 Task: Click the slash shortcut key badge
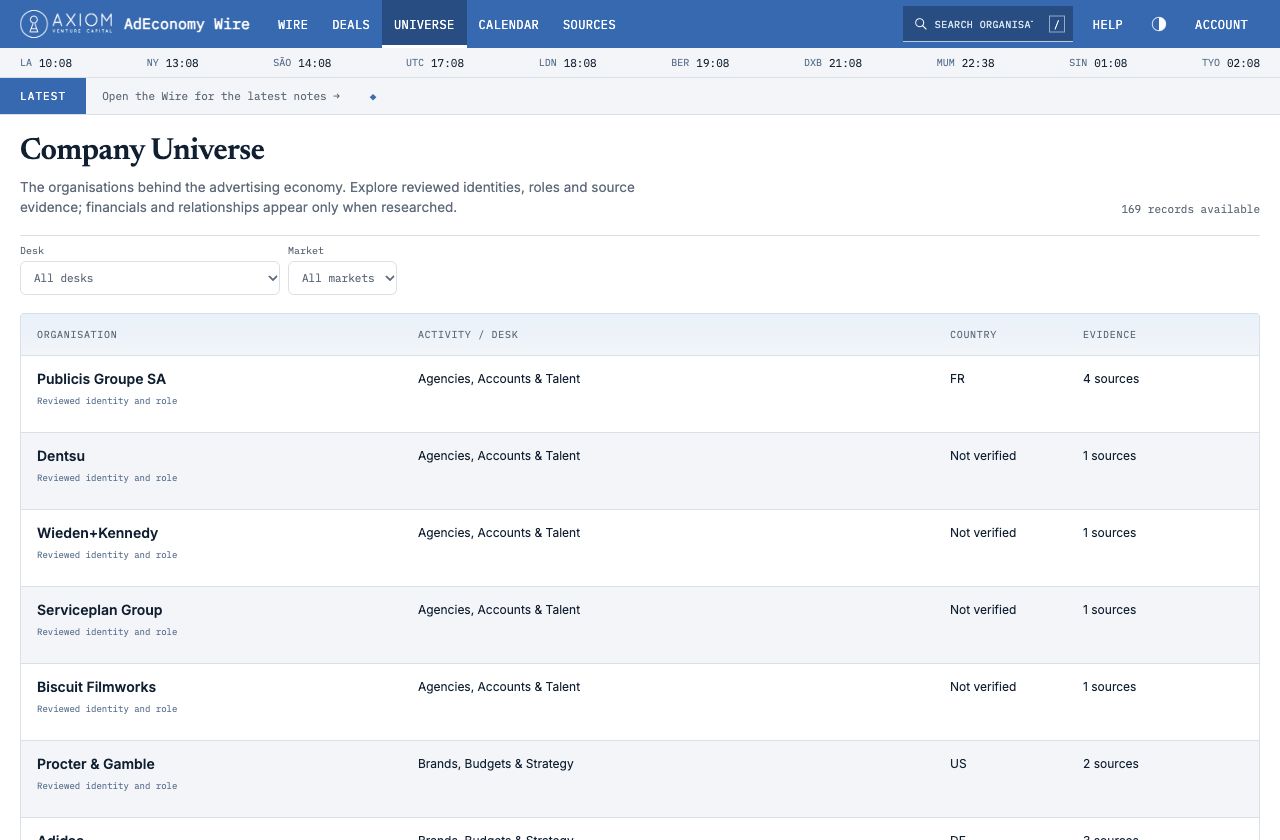(x=1056, y=24)
